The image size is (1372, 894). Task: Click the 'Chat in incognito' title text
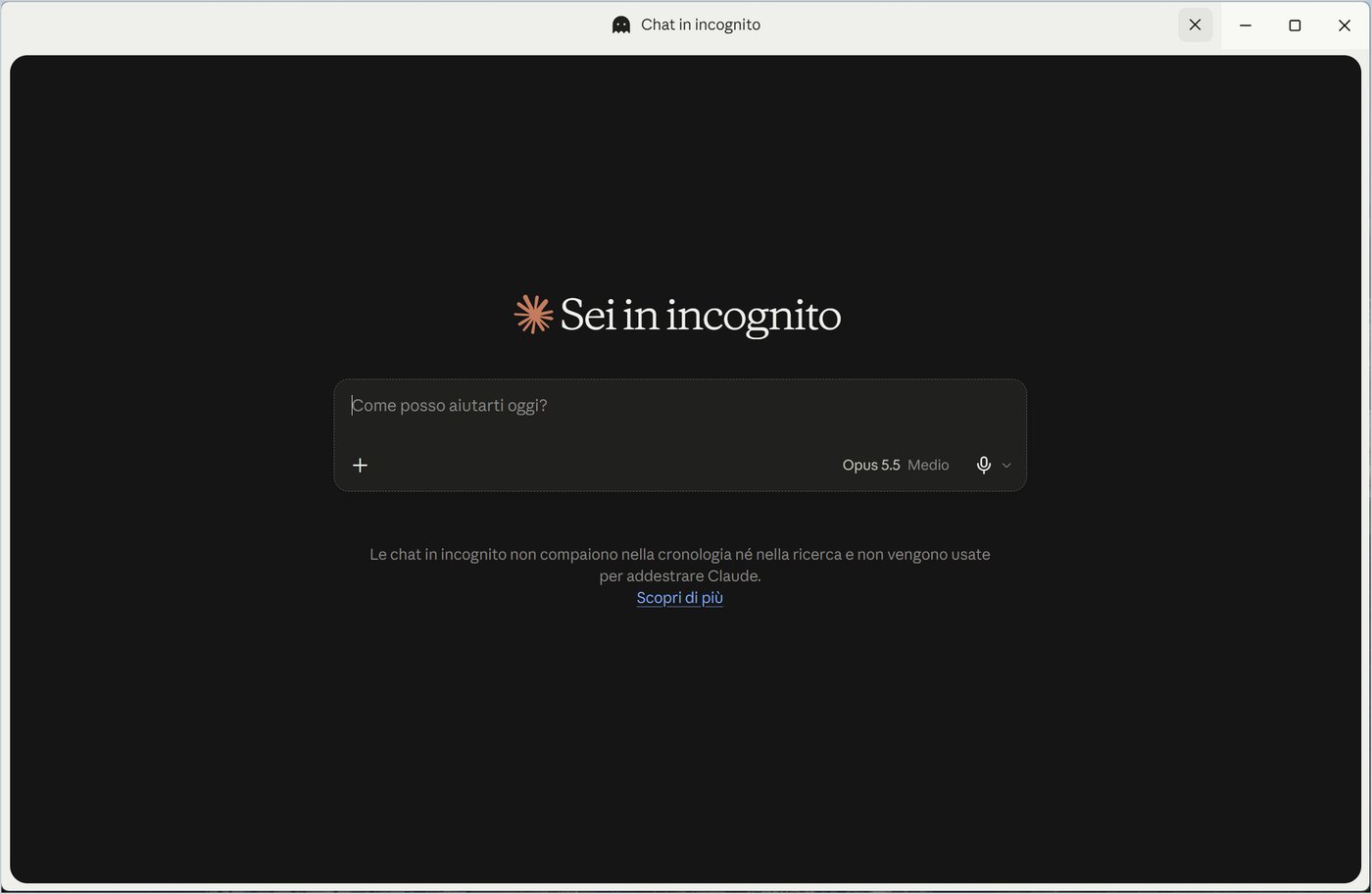pyautogui.click(x=701, y=25)
